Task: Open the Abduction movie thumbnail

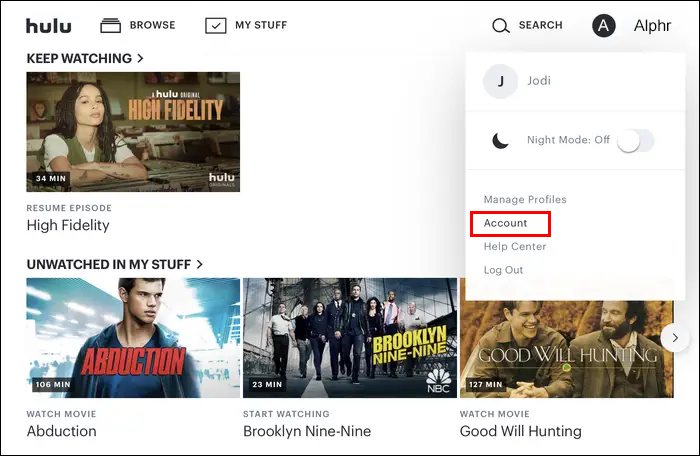Action: click(x=133, y=338)
